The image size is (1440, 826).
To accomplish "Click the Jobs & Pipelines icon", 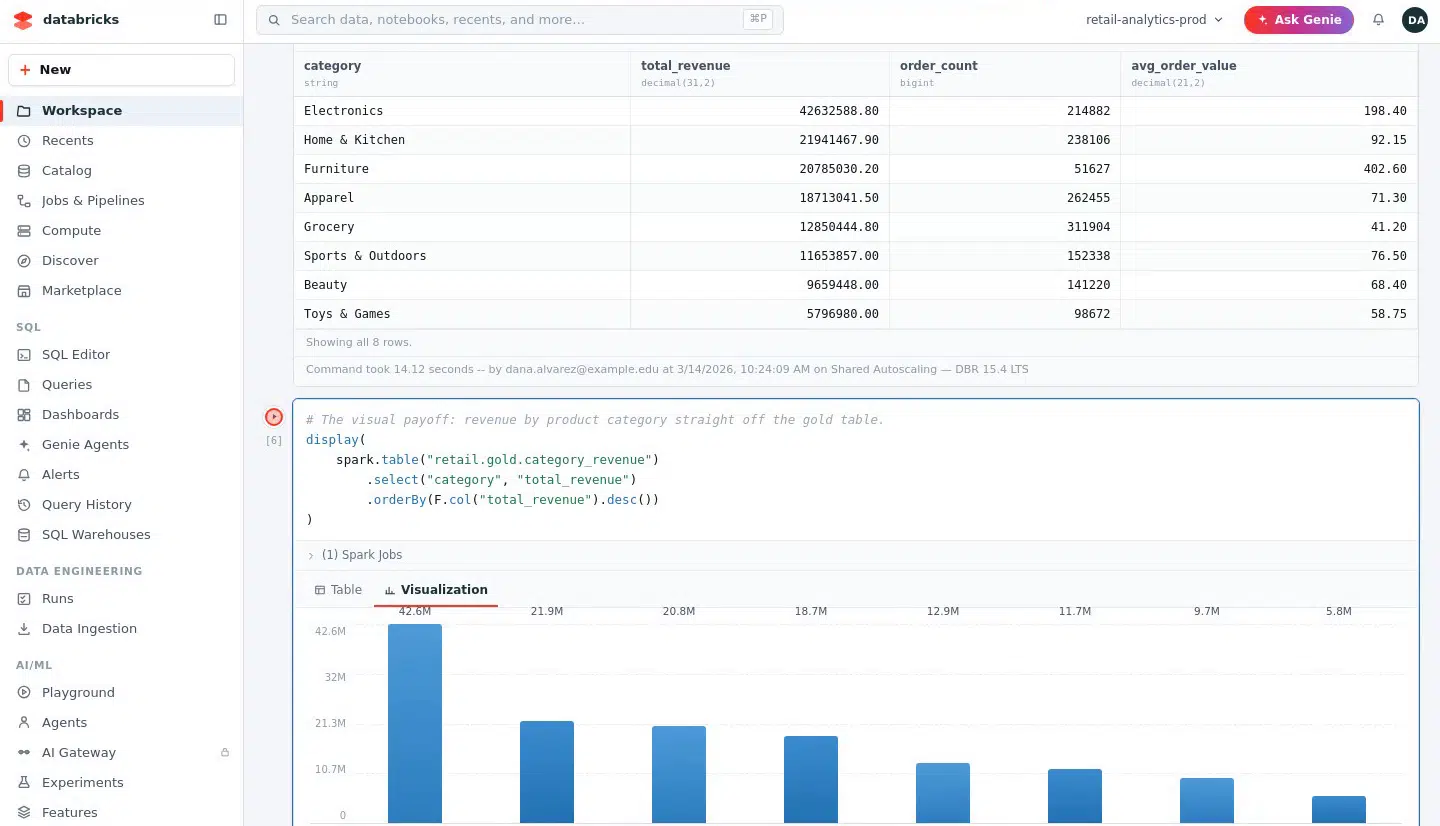I will [24, 201].
